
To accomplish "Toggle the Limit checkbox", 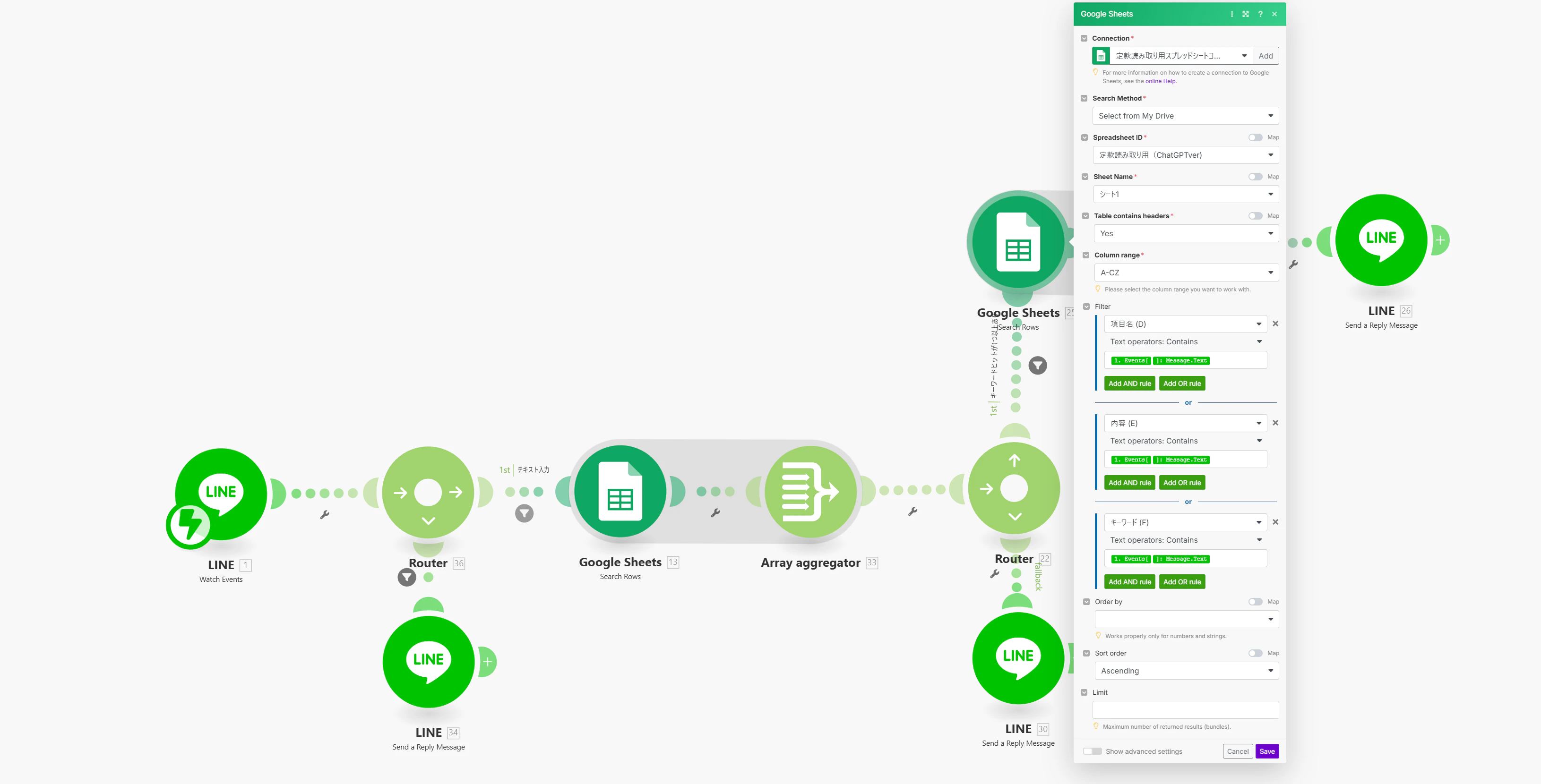I will 1084,692.
